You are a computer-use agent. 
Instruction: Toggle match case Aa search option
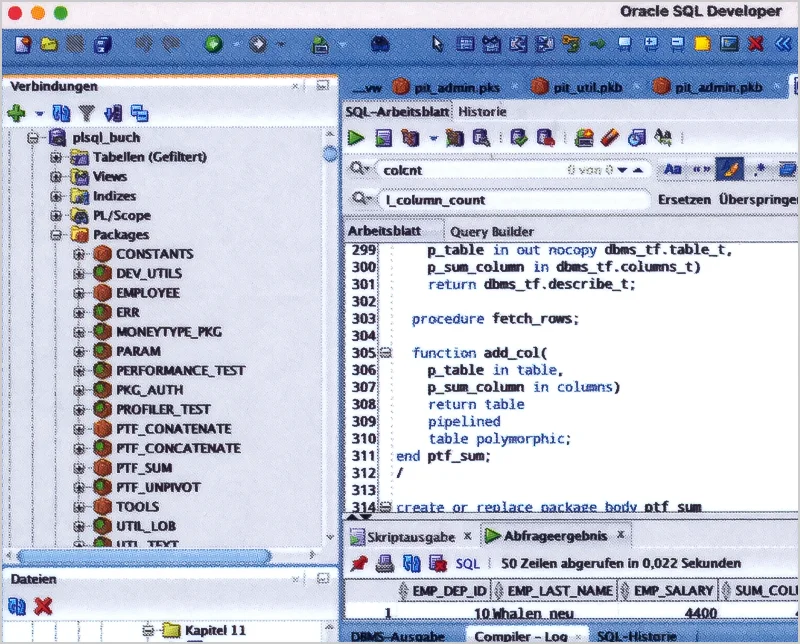coord(673,169)
